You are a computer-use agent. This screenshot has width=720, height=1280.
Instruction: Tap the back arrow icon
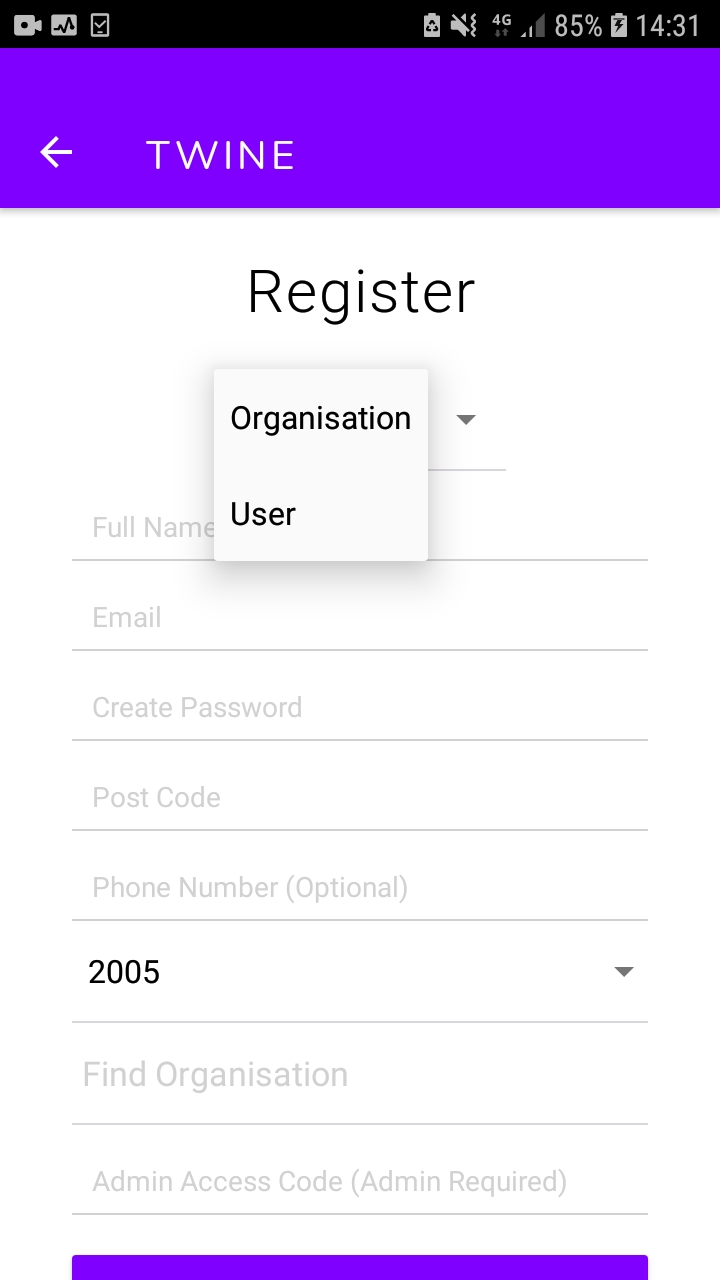click(x=56, y=153)
